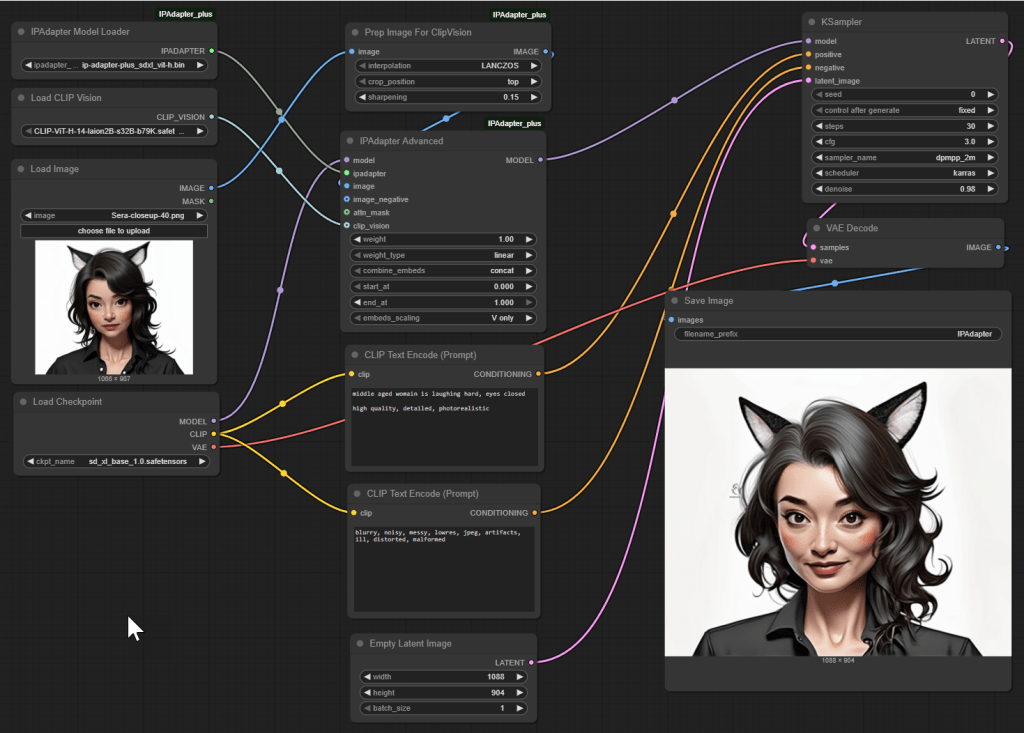Viewport: 1024px width, 733px height.
Task: Click the Load Image node's title dot
Action: [20, 169]
